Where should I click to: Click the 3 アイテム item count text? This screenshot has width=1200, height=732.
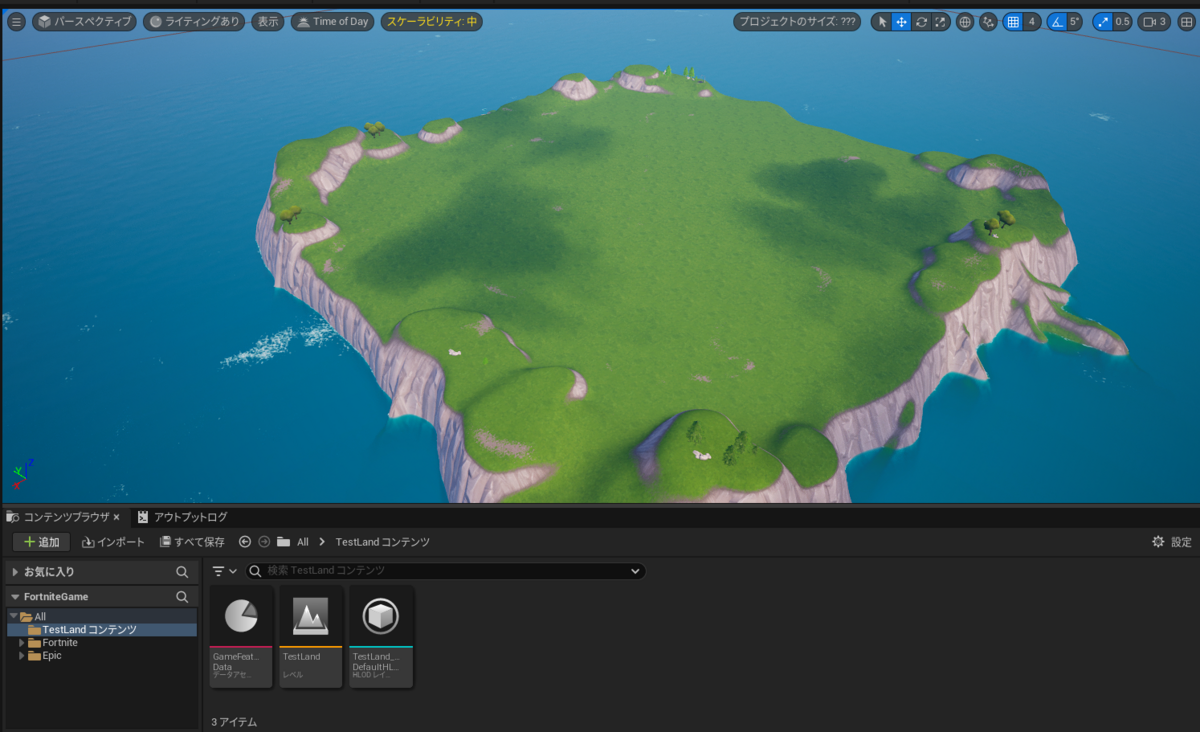pos(234,722)
